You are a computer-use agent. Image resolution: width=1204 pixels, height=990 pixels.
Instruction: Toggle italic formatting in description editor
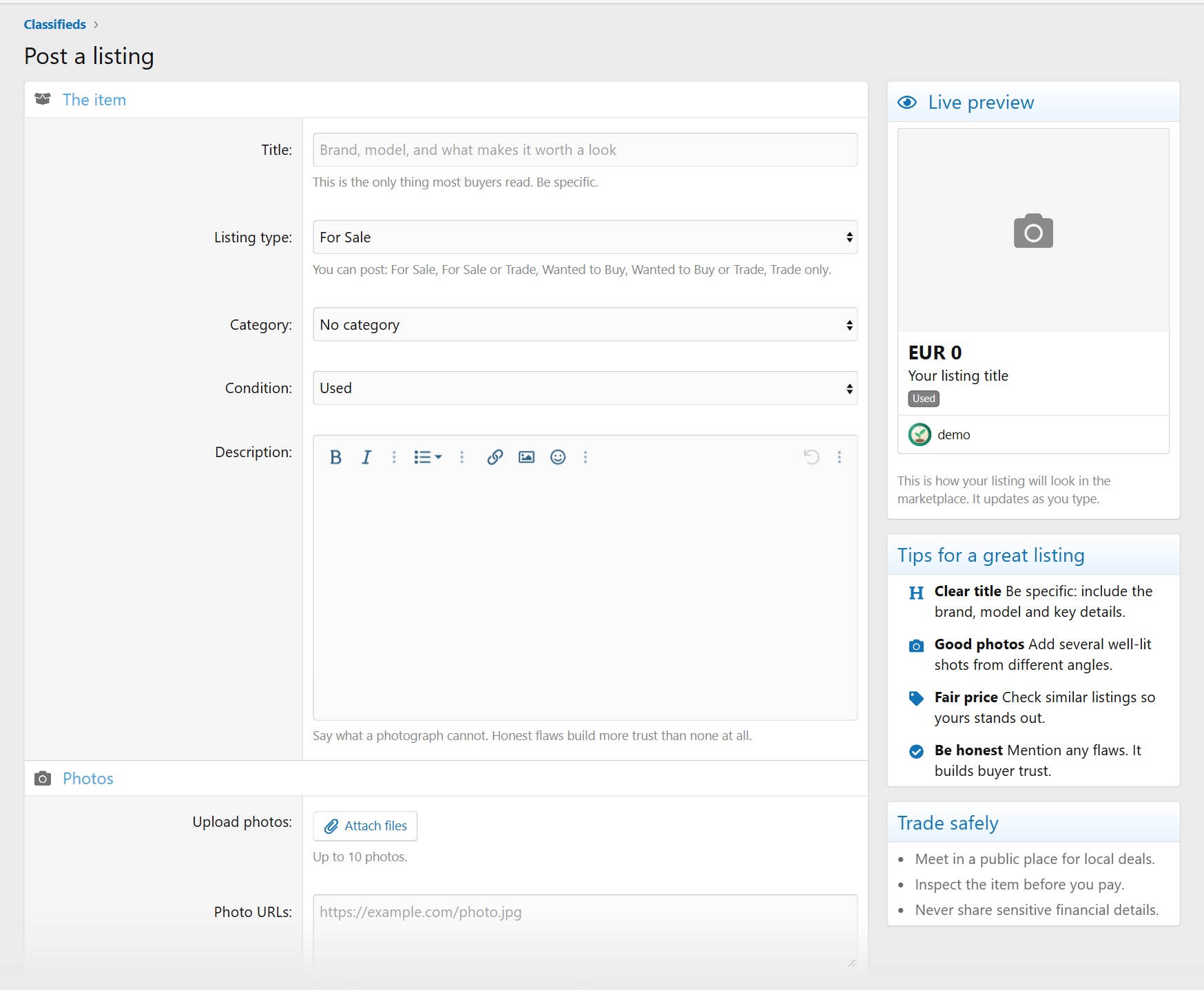click(366, 457)
